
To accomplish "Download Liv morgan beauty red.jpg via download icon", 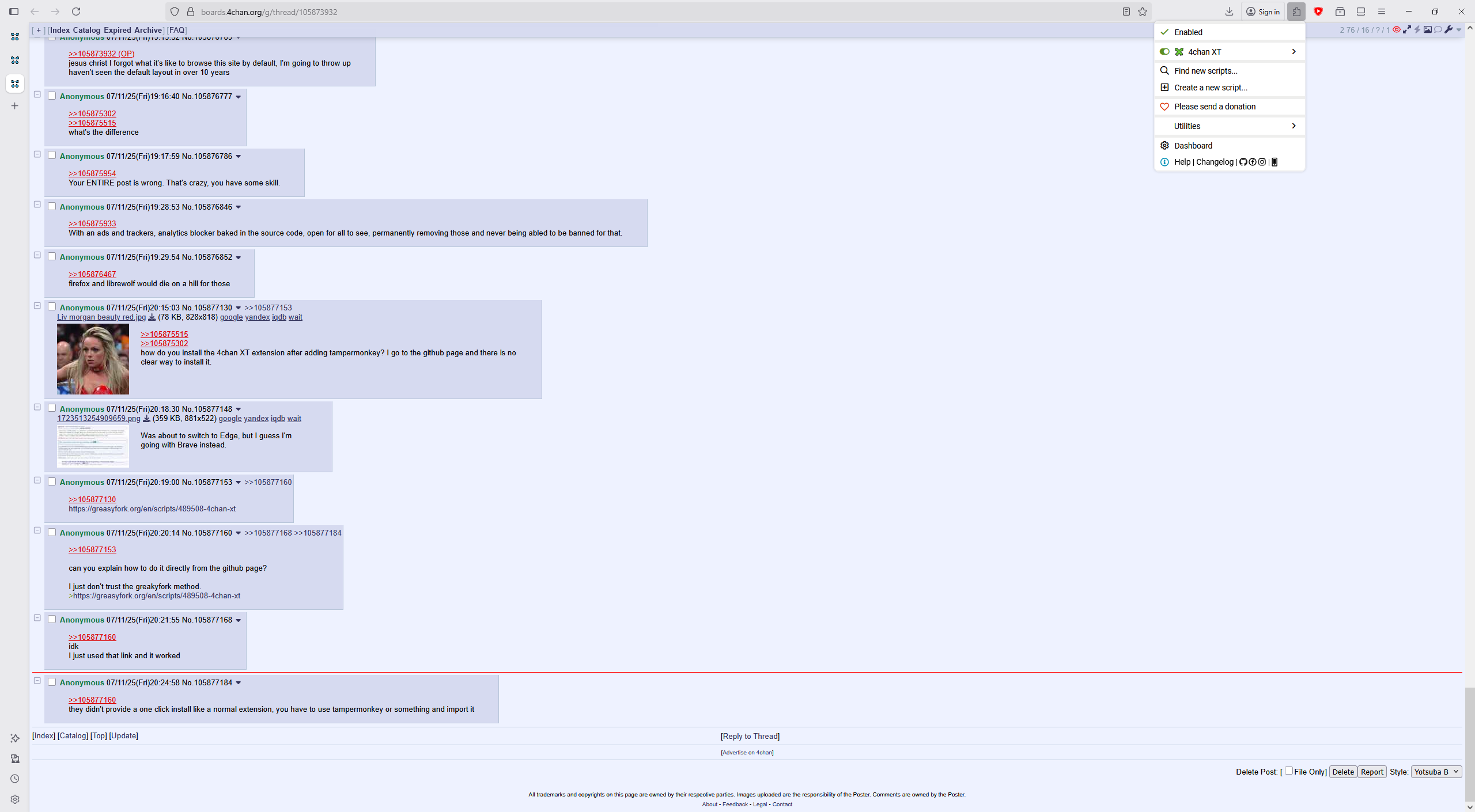I will pyautogui.click(x=152, y=317).
